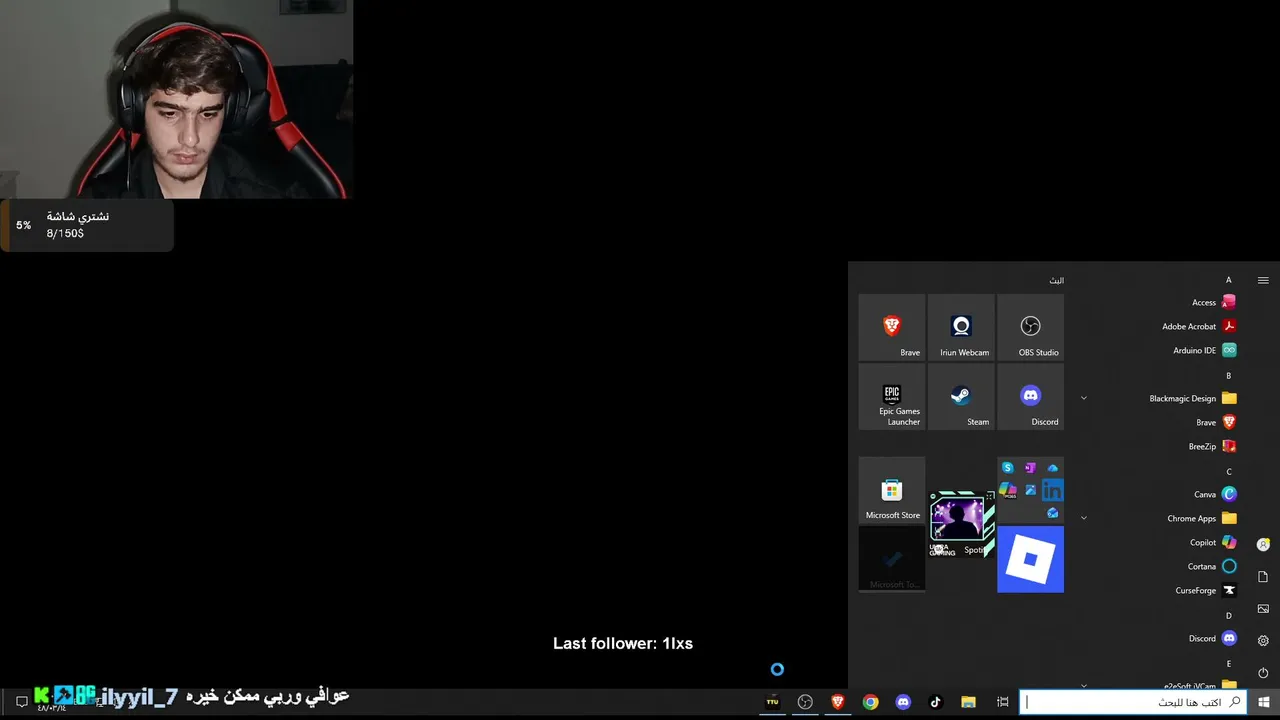
Task: Switch to Brave on the taskbar
Action: tap(837, 702)
